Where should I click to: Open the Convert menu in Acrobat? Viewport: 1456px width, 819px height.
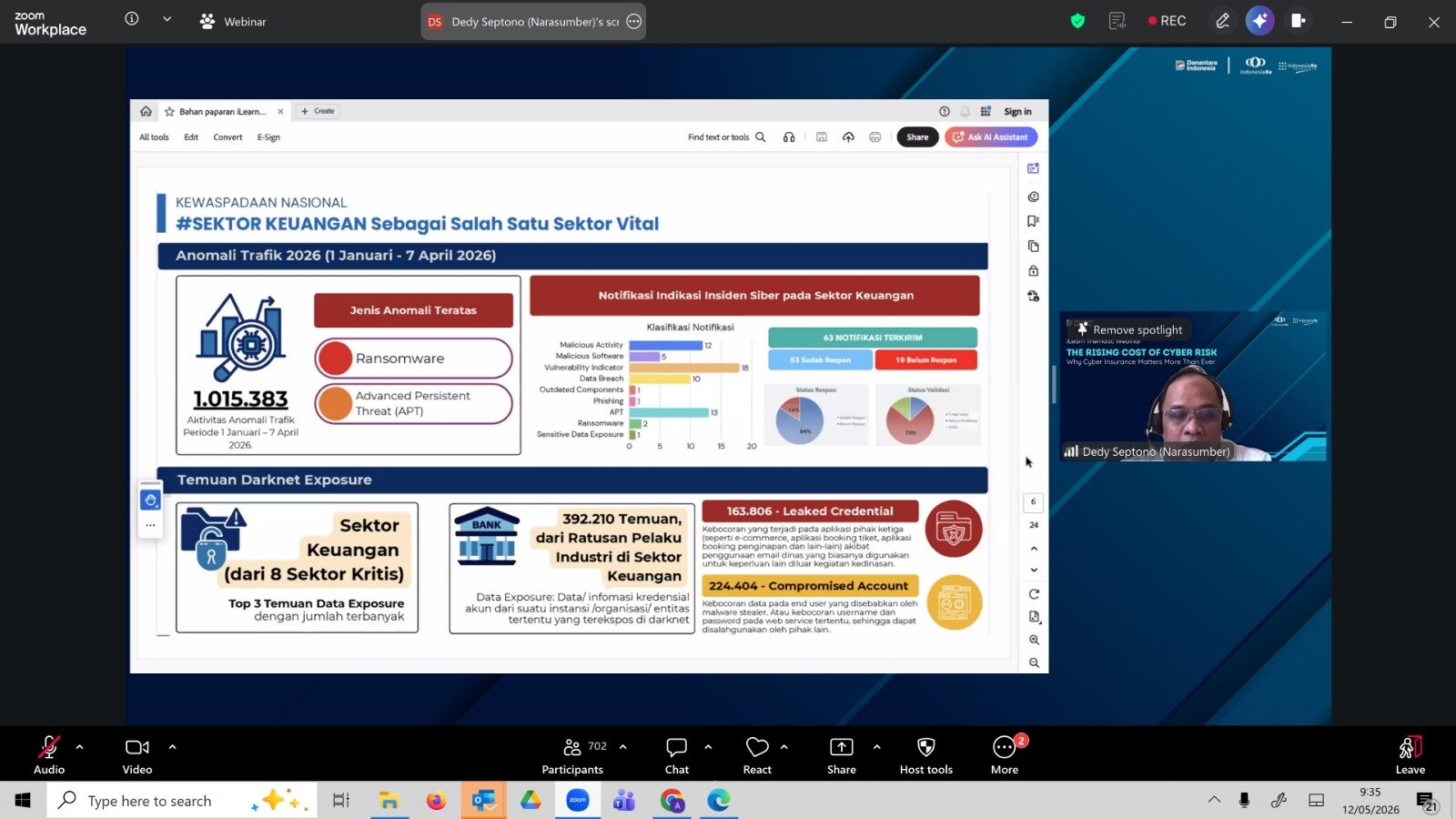(x=227, y=137)
